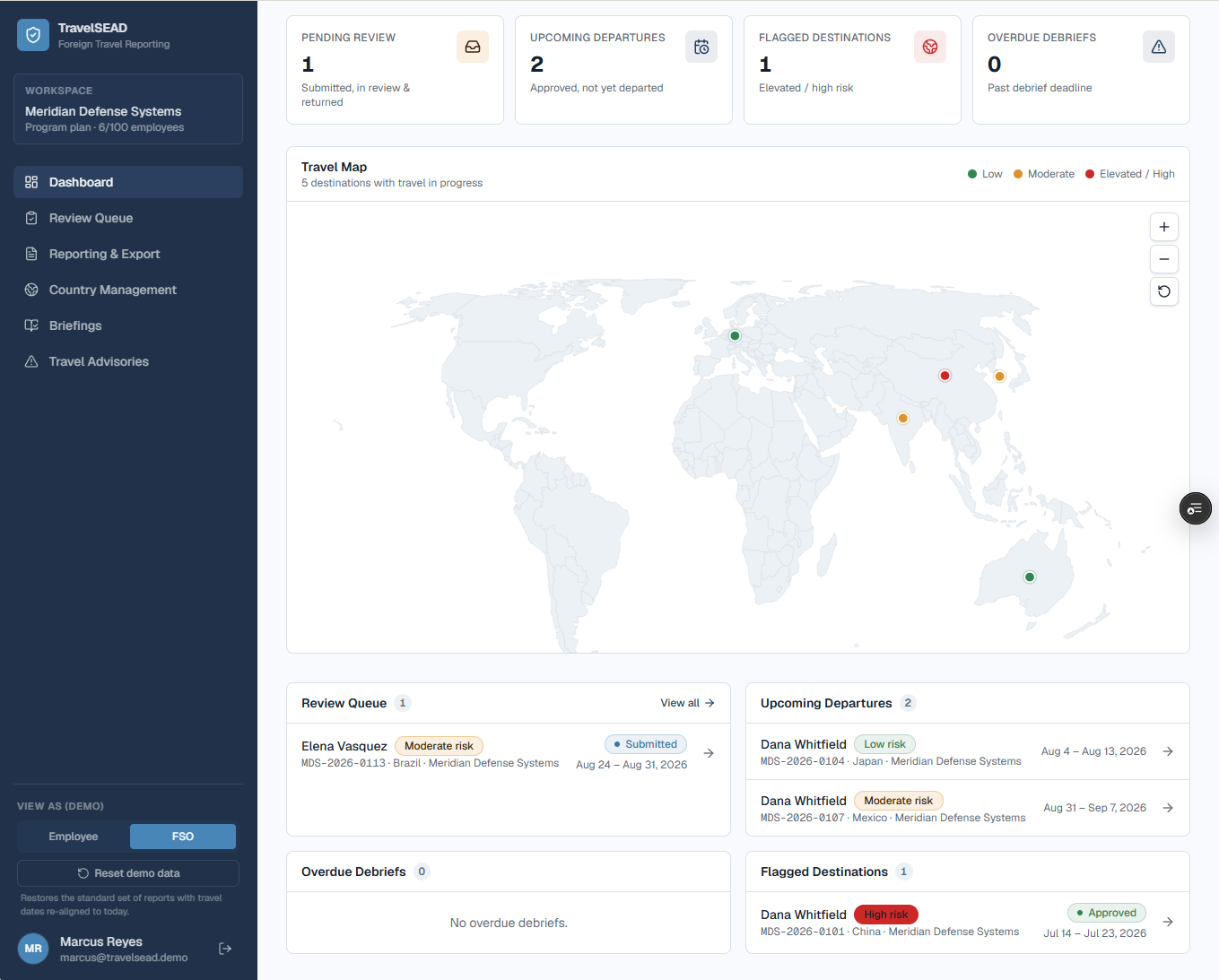Open Travel Advisories section
This screenshot has height=980, width=1219.
click(x=128, y=361)
